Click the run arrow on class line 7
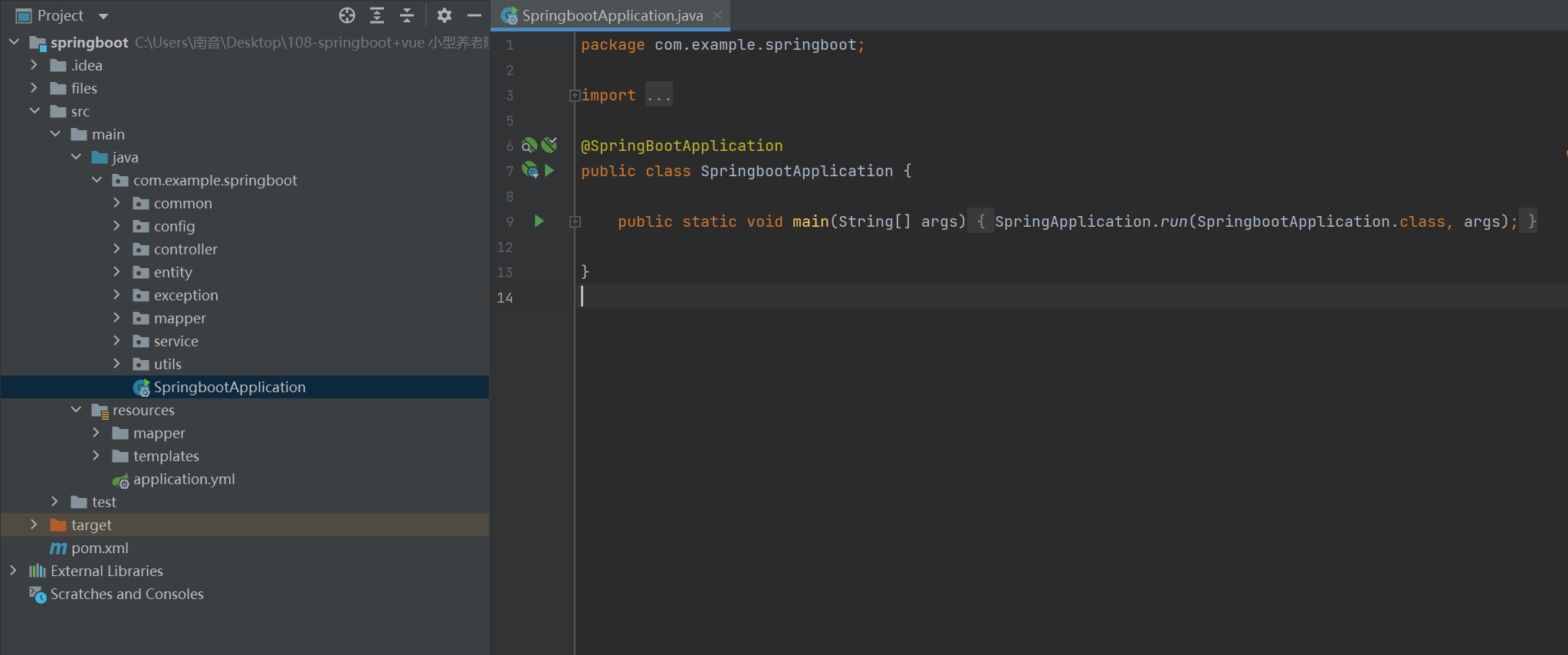Image resolution: width=1568 pixels, height=655 pixels. 549,171
